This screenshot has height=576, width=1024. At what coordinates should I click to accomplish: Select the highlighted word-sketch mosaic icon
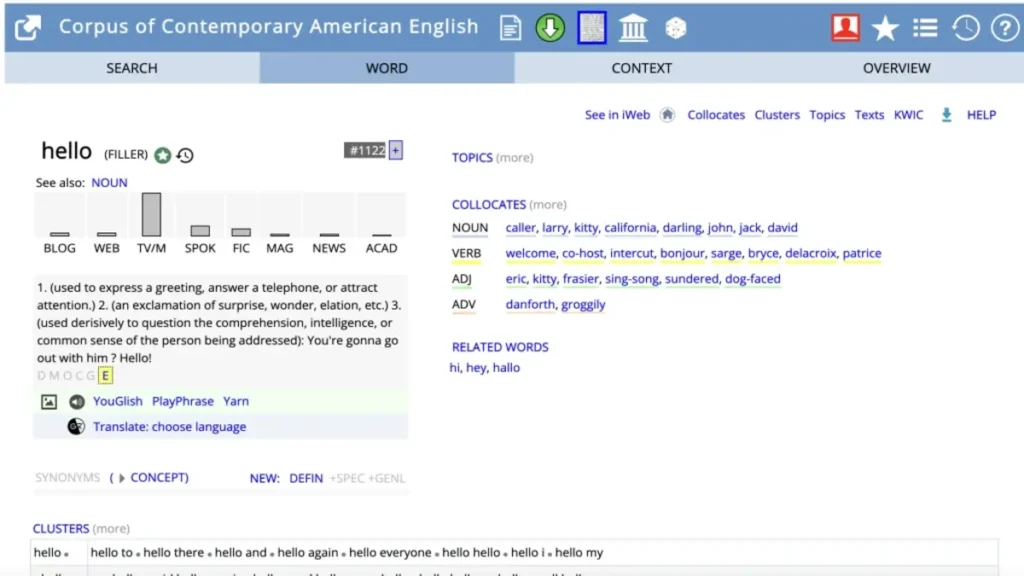pos(591,28)
